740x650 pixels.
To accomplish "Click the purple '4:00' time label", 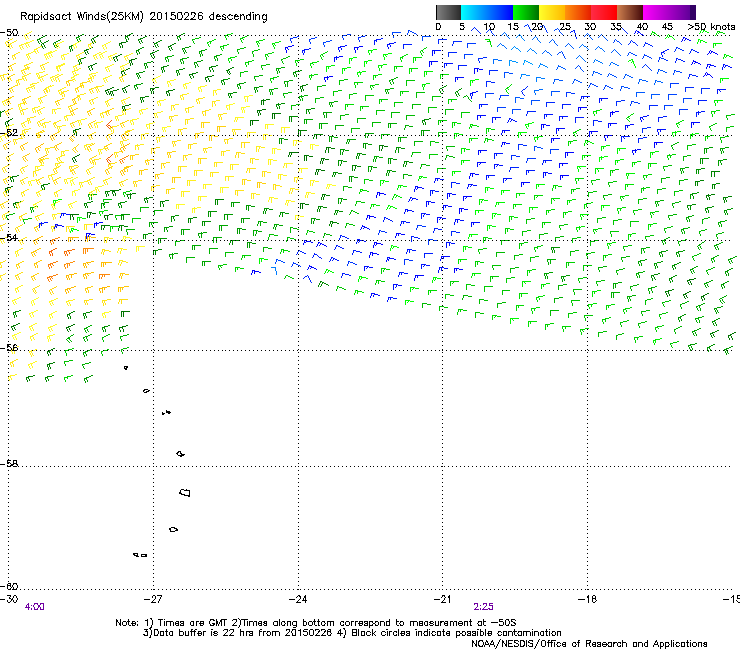I will (x=34, y=607).
